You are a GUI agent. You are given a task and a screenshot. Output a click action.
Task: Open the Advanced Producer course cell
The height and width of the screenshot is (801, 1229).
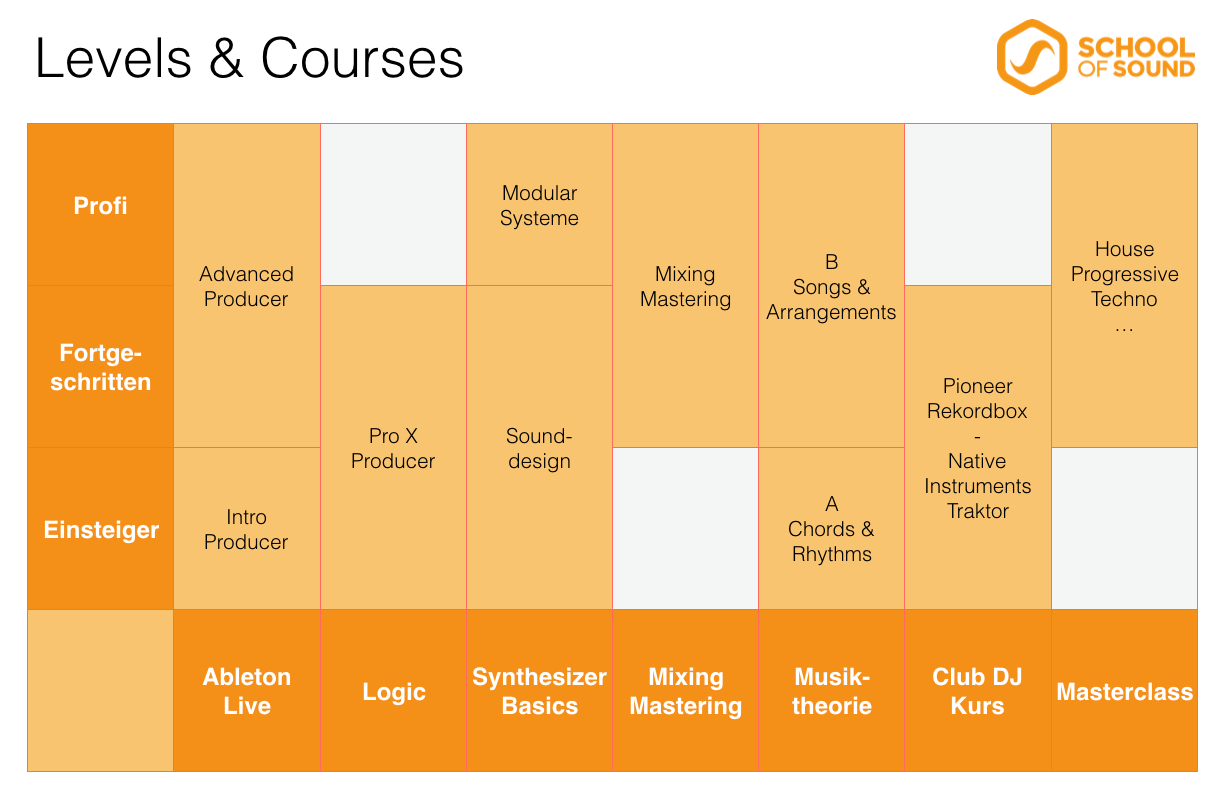point(246,286)
